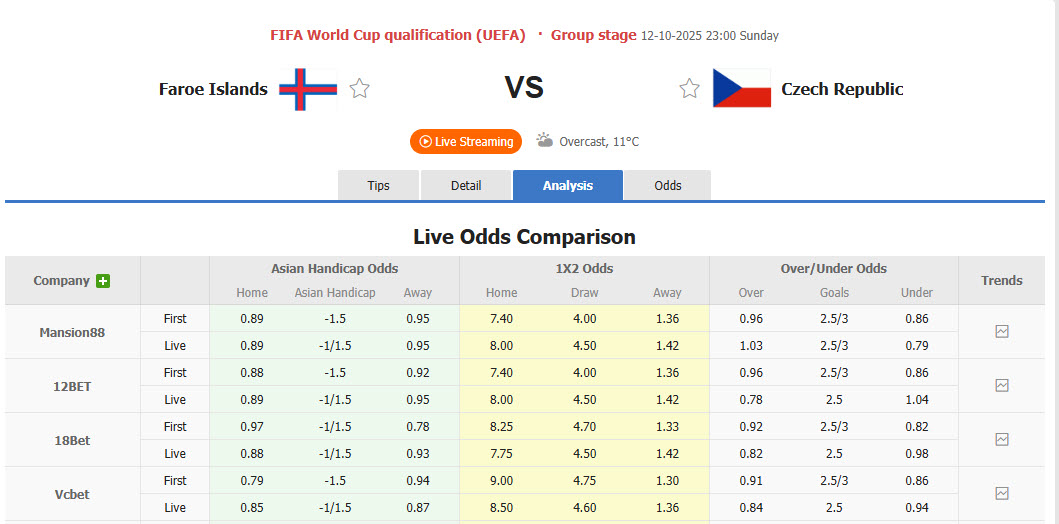Favorite Faroe Islands with the star icon
The width and height of the screenshot is (1059, 524).
point(360,89)
